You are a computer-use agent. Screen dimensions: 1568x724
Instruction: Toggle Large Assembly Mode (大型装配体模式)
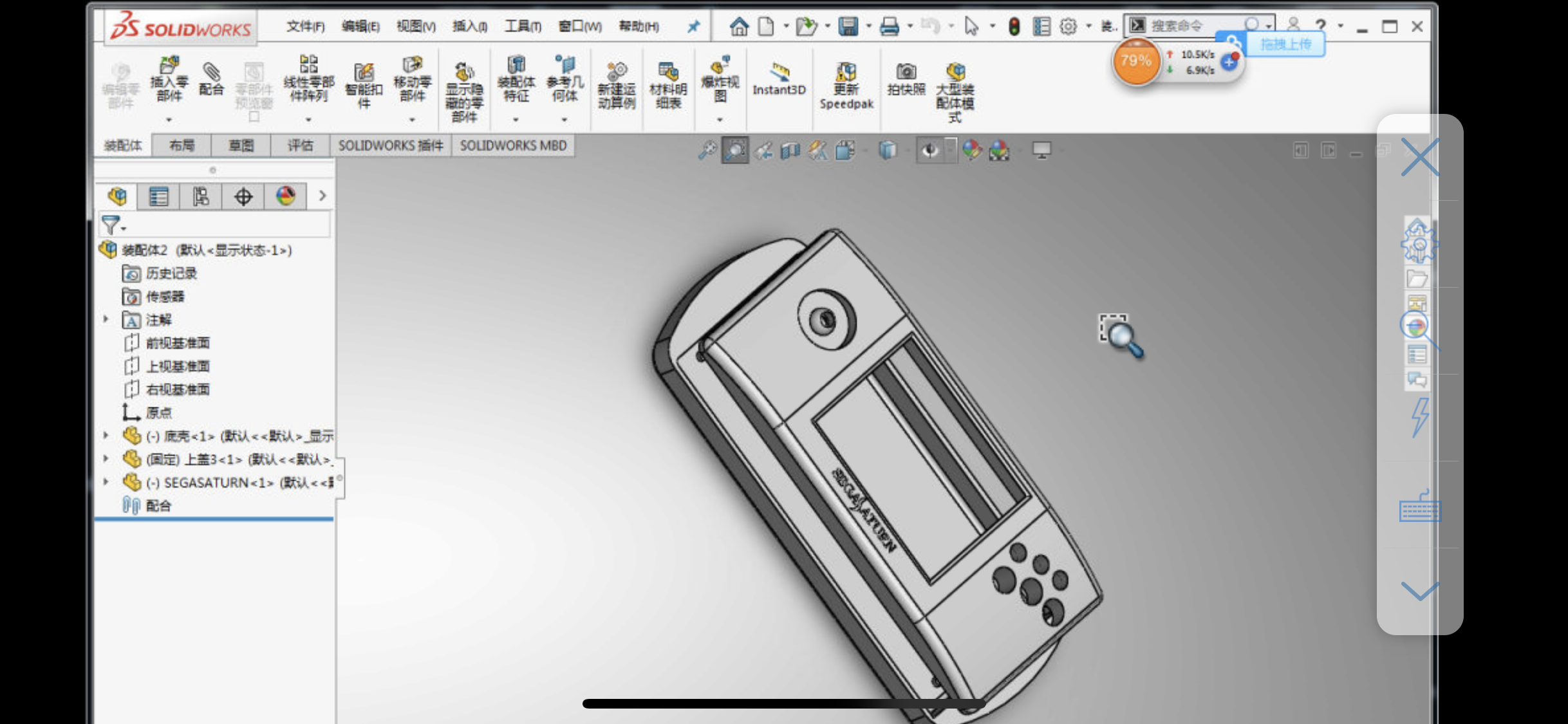coord(955,92)
